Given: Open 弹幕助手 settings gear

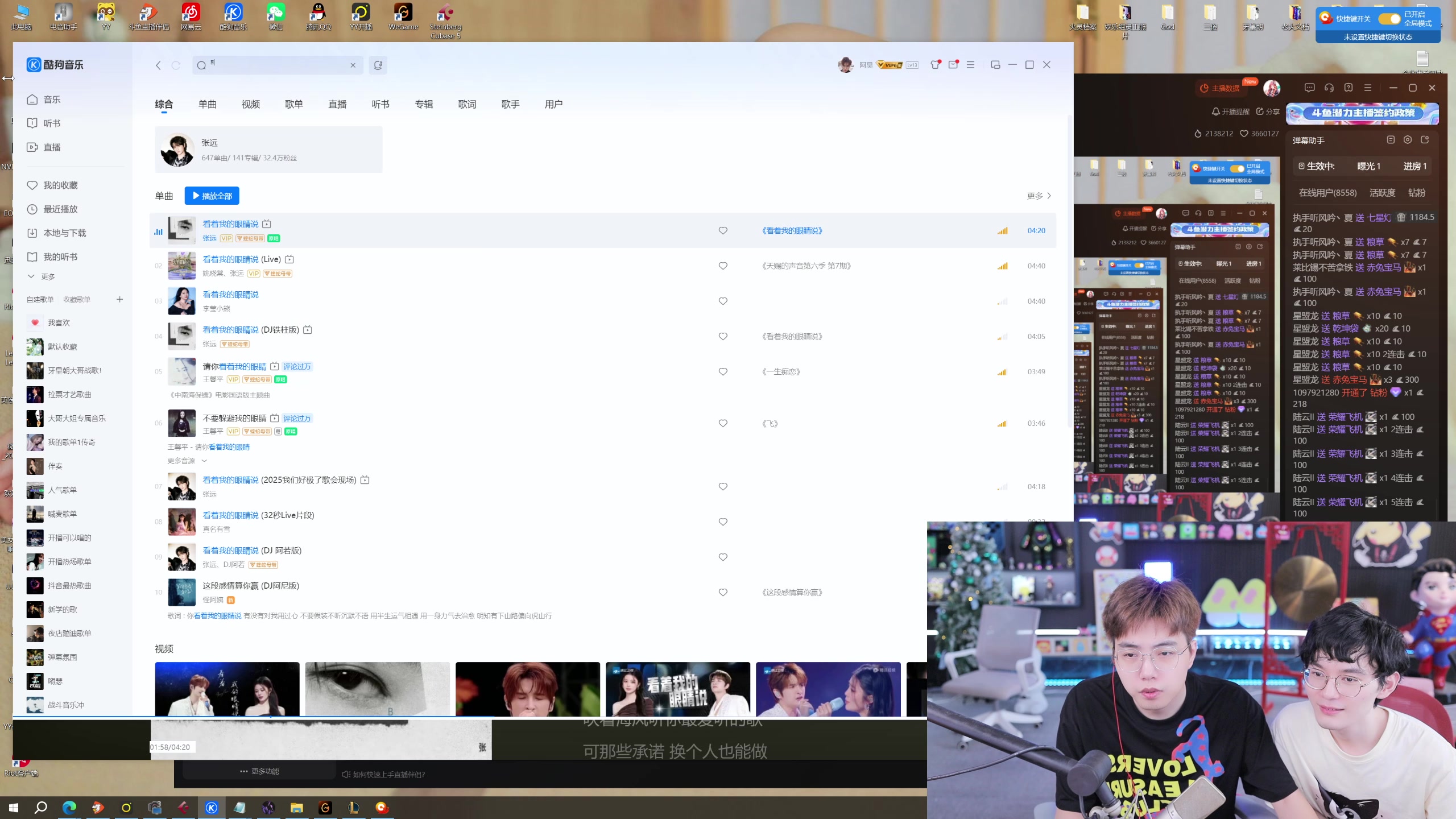Looking at the screenshot, I should tap(1407, 140).
